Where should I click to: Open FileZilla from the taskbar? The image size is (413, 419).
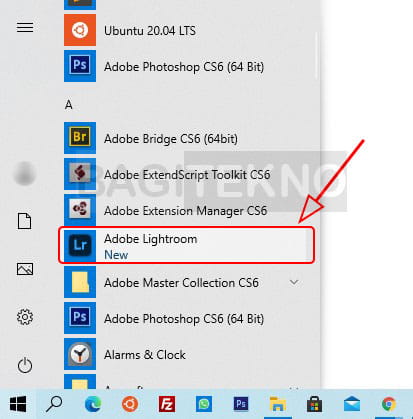click(x=167, y=404)
